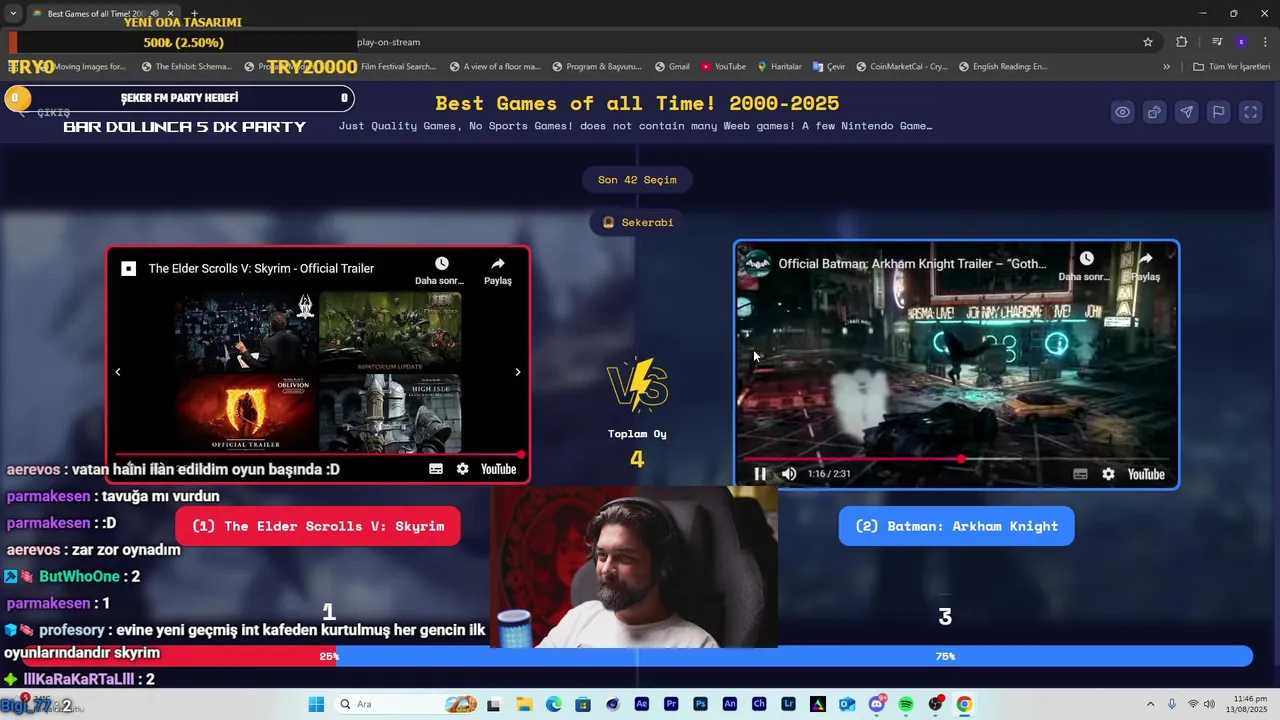This screenshot has width=1280, height=720.
Task: Toggle subtitles on the Batman video
Action: click(x=1080, y=474)
